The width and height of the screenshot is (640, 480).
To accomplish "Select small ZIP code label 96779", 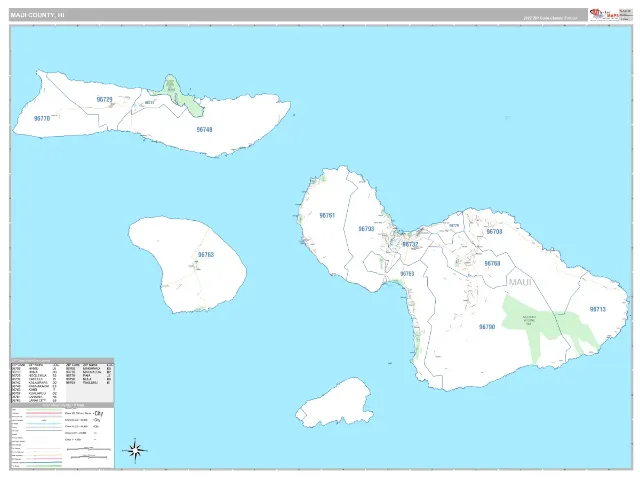I will click(x=454, y=225).
